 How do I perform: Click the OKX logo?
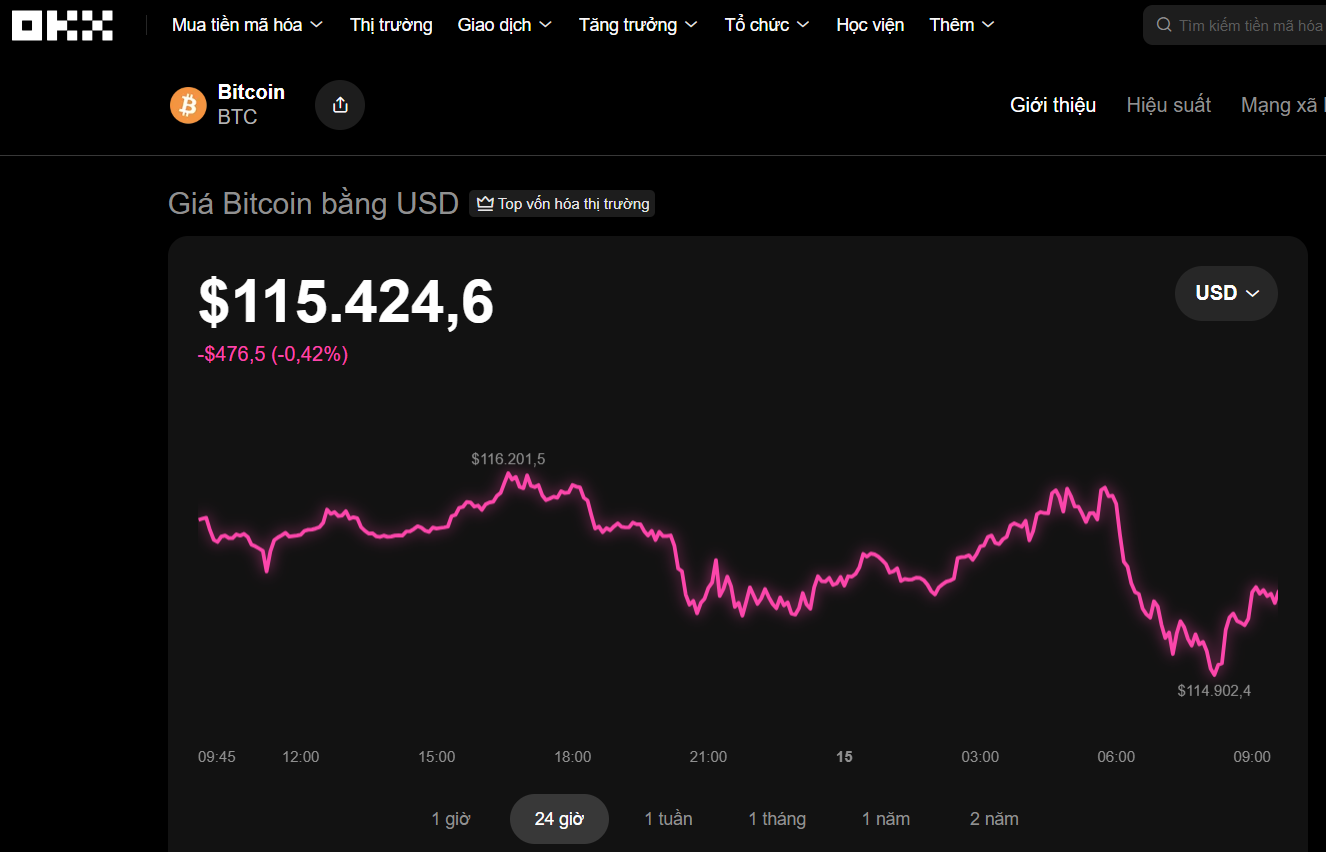coord(62,25)
